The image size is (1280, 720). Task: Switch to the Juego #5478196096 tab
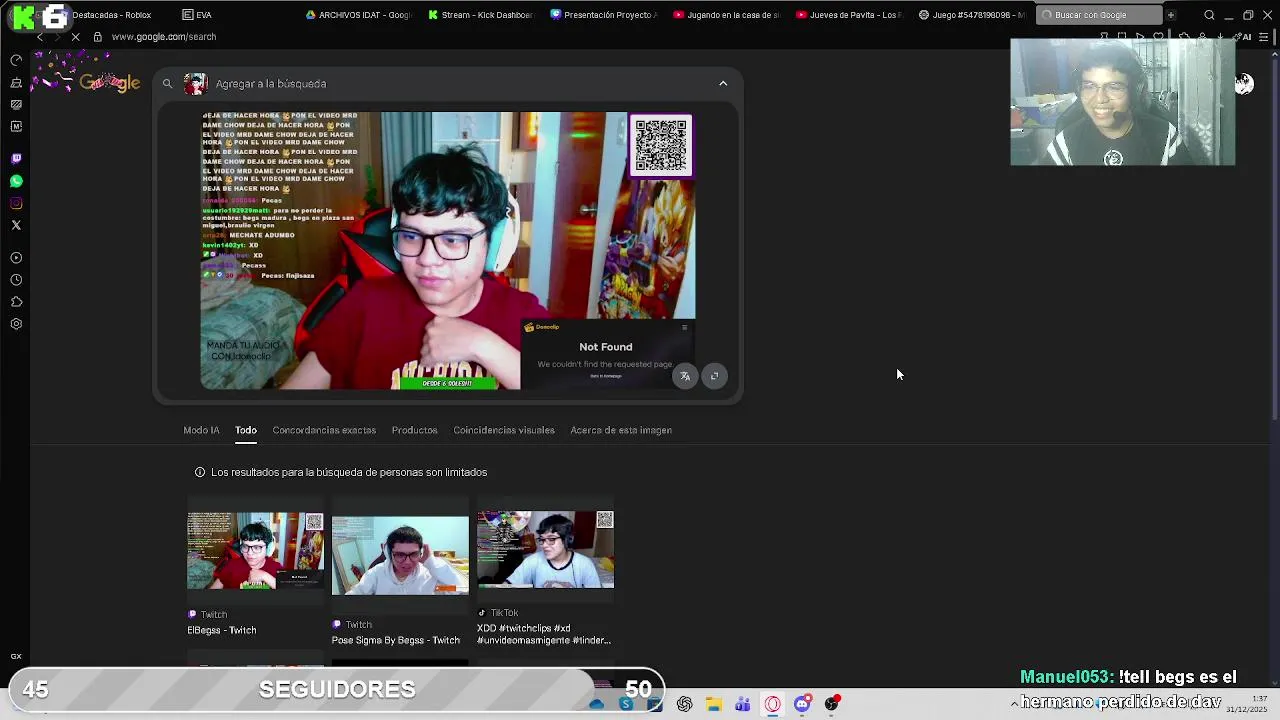(972, 15)
